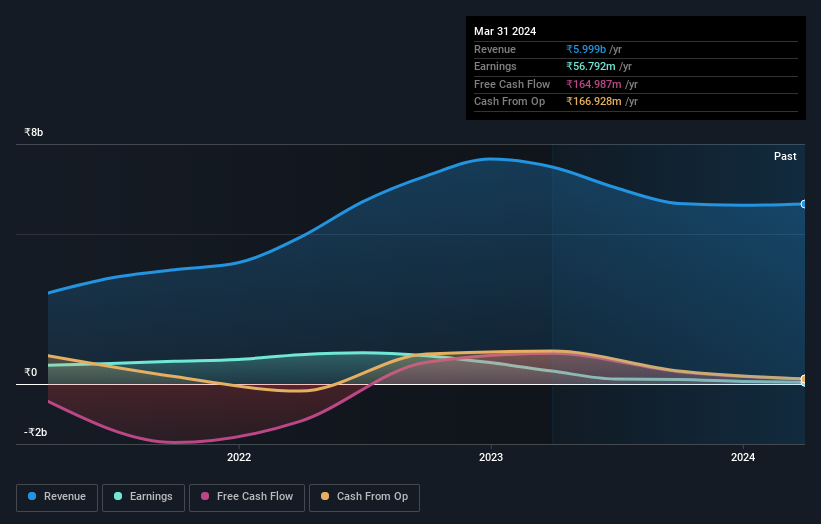Viewport: 821px width, 524px height.
Task: Click the Earnings label in tooltip
Action: tap(495, 66)
